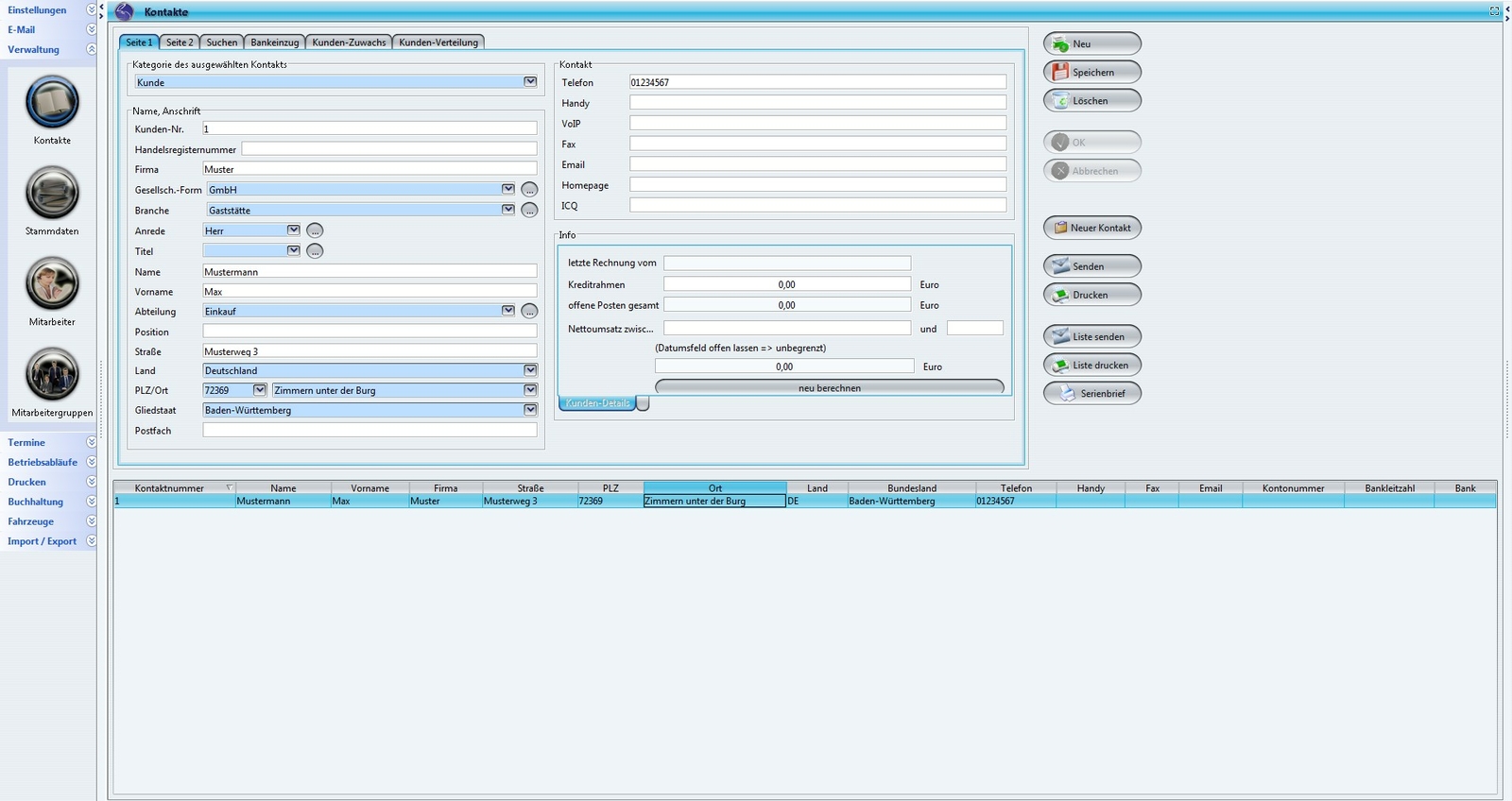Print with the Drucken button

[x=1092, y=295]
